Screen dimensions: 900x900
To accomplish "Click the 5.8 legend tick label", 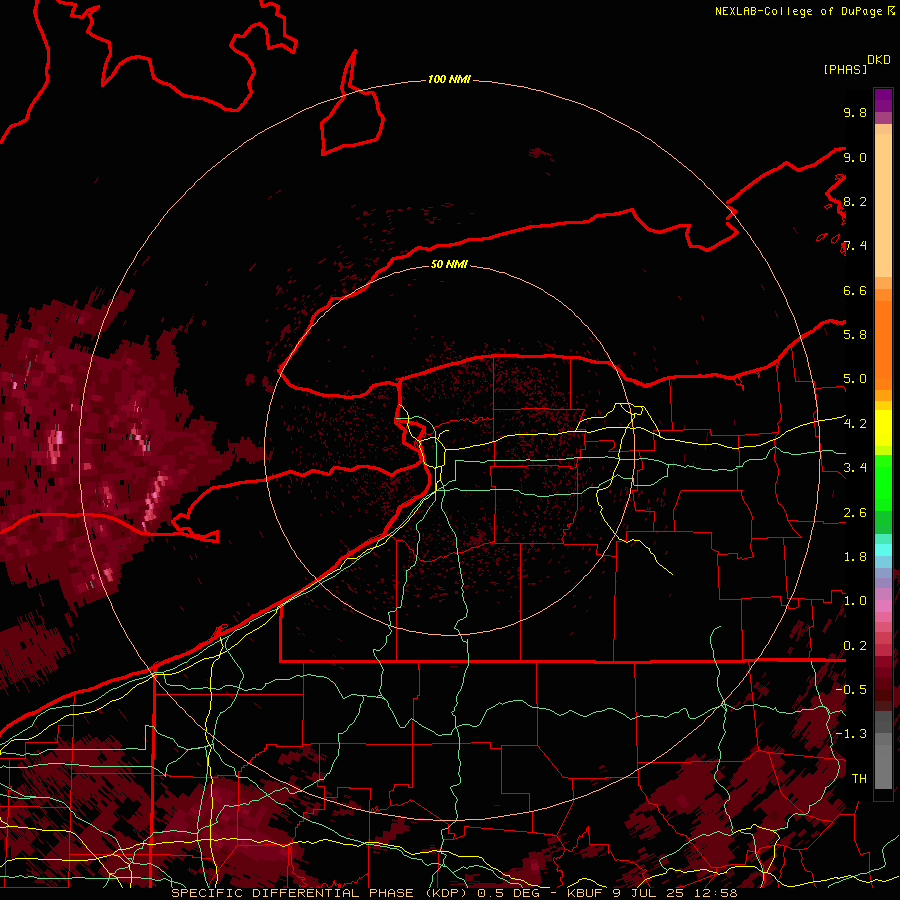I will coord(855,334).
